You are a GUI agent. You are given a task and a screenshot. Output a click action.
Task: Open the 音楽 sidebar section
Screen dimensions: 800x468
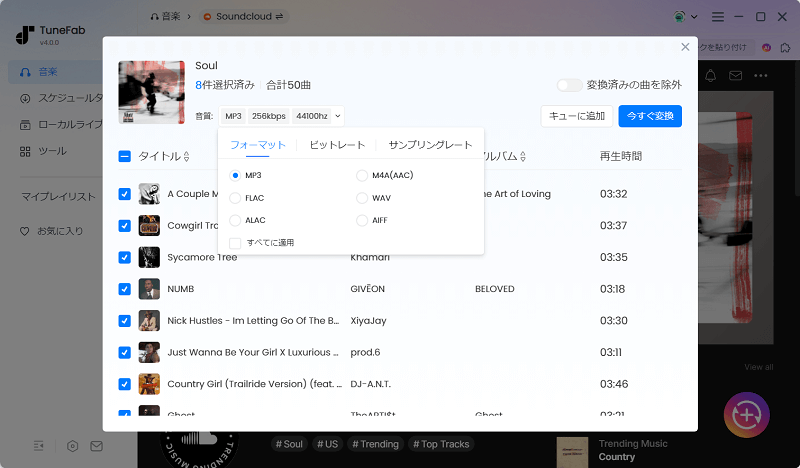(x=55, y=72)
